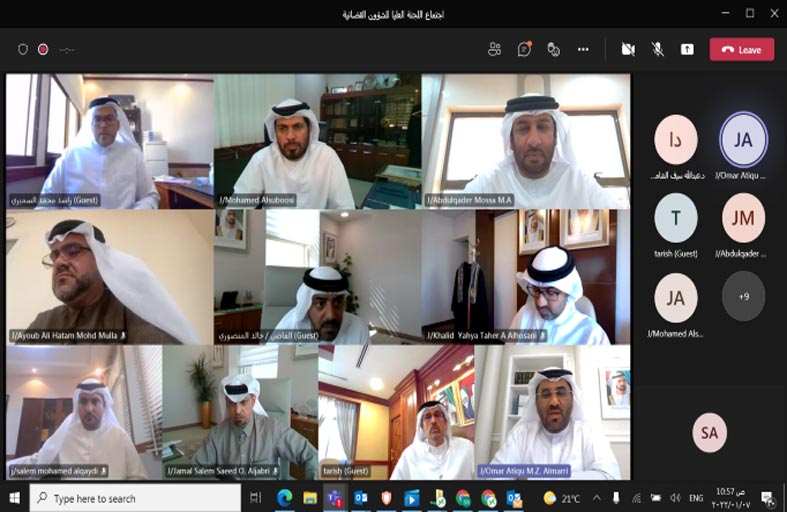Open the 21°C weather widget
787x512 pixels.
(x=562, y=497)
